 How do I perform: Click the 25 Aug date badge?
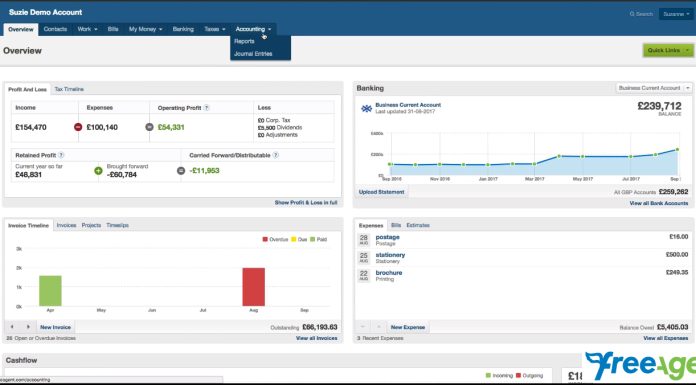pyautogui.click(x=364, y=258)
